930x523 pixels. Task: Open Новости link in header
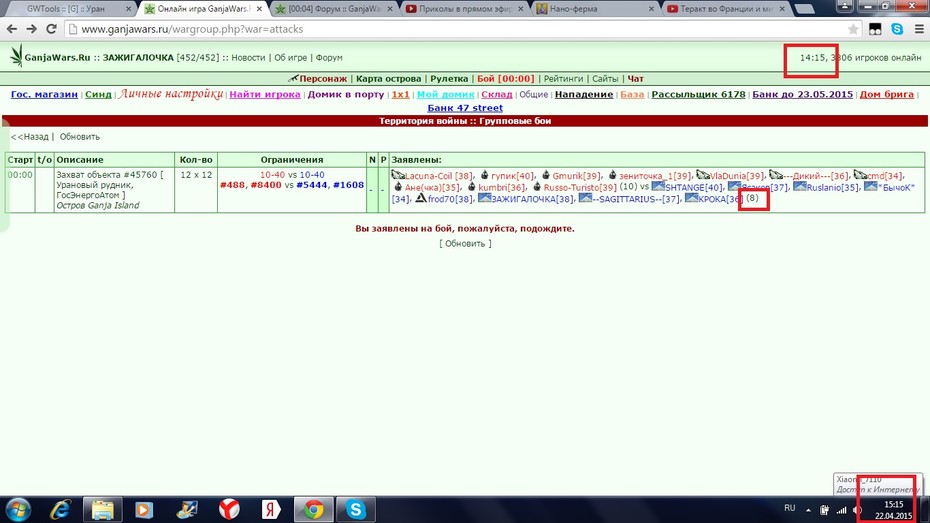248,58
